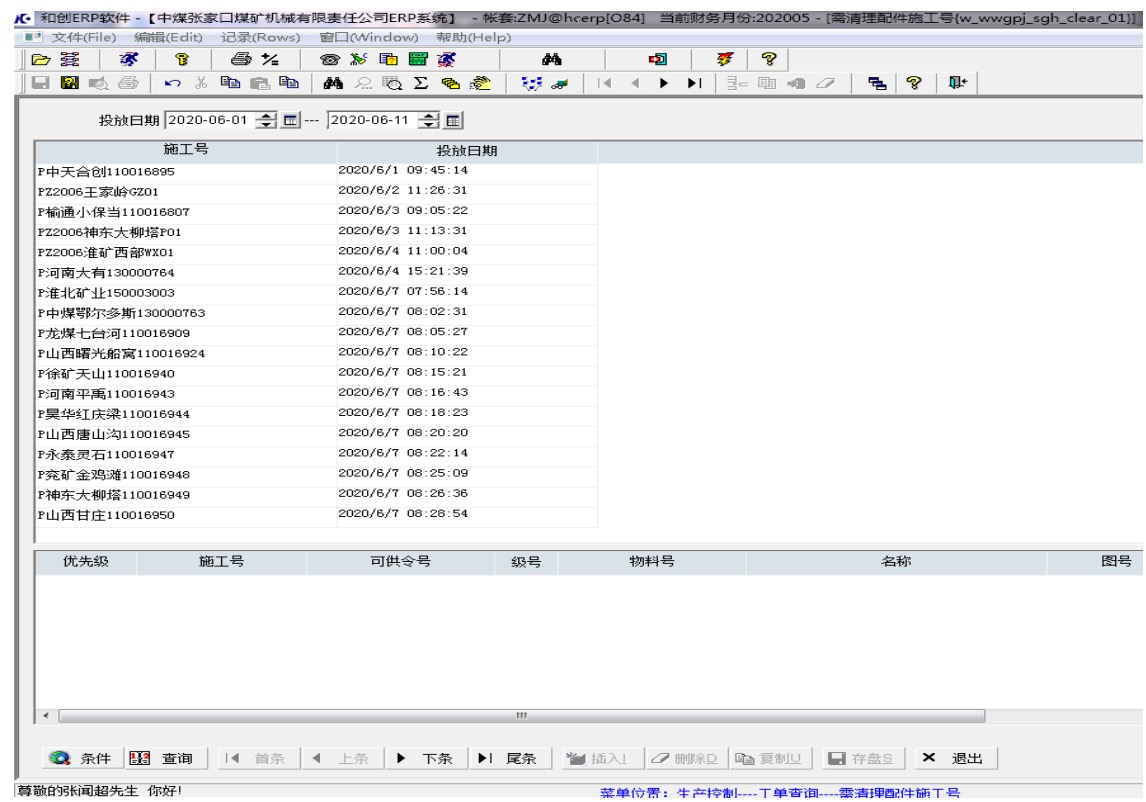
Task: Click the large binoculars icon in top toolbar
Action: coord(551,59)
